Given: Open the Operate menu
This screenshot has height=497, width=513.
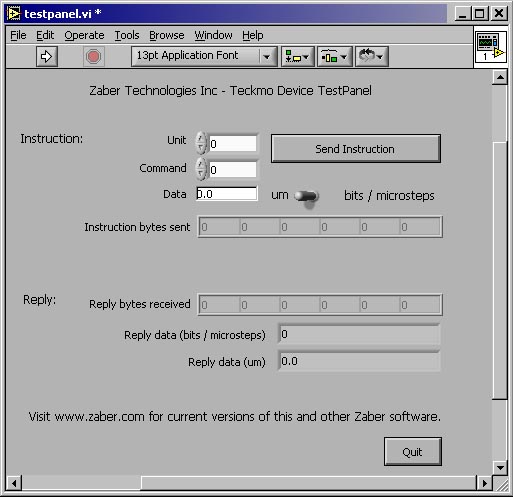Looking at the screenshot, I should pos(84,35).
